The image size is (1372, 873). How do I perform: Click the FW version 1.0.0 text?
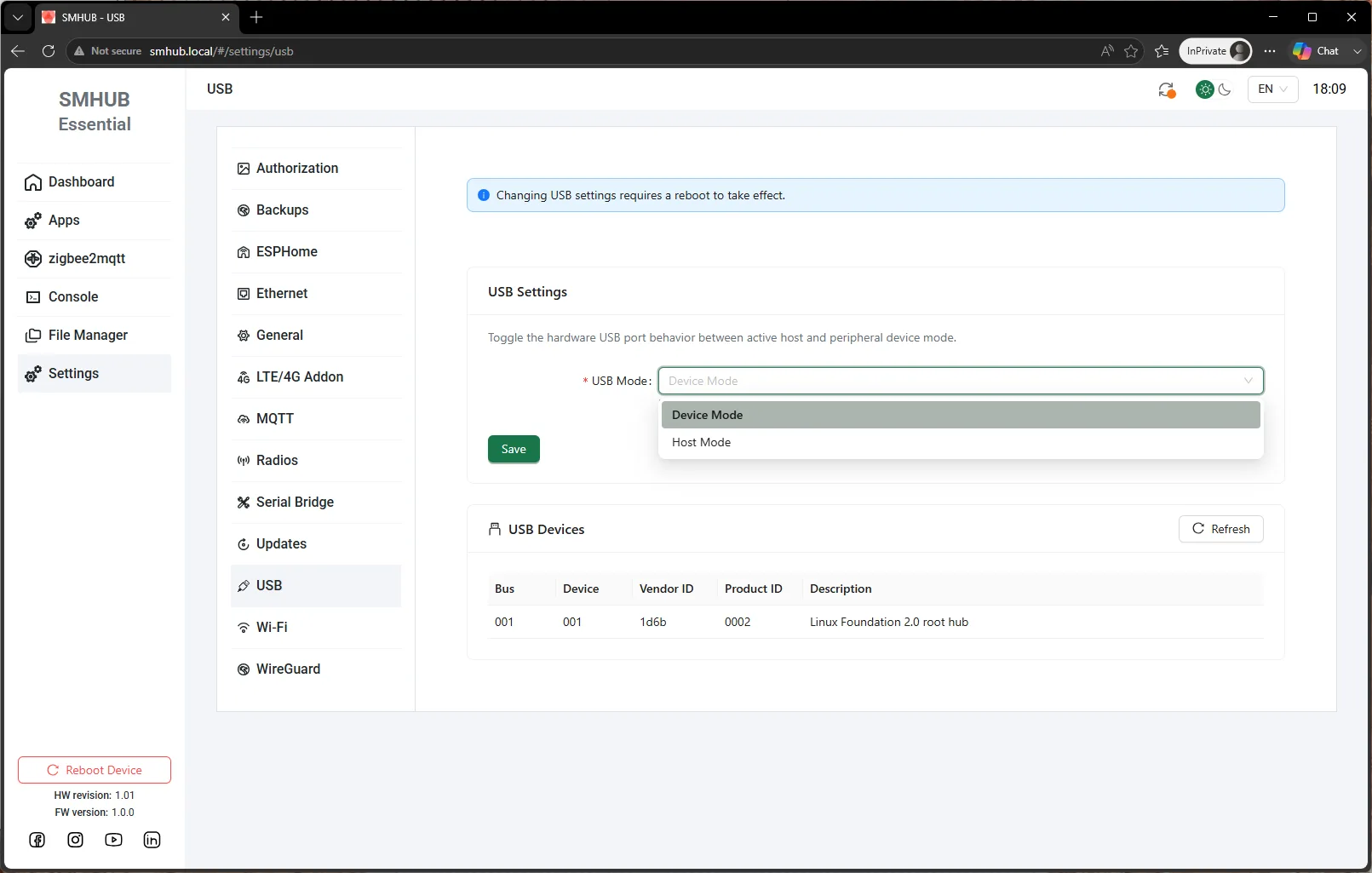coord(95,813)
